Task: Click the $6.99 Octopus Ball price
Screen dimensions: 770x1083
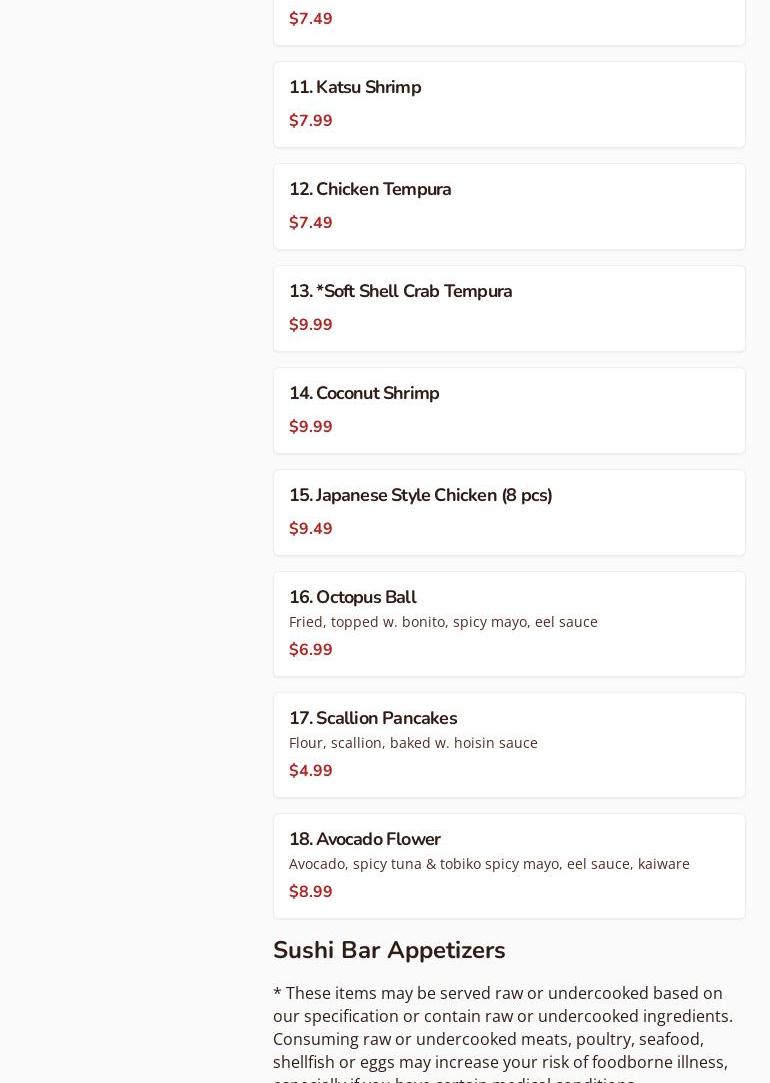Action: tap(310, 650)
